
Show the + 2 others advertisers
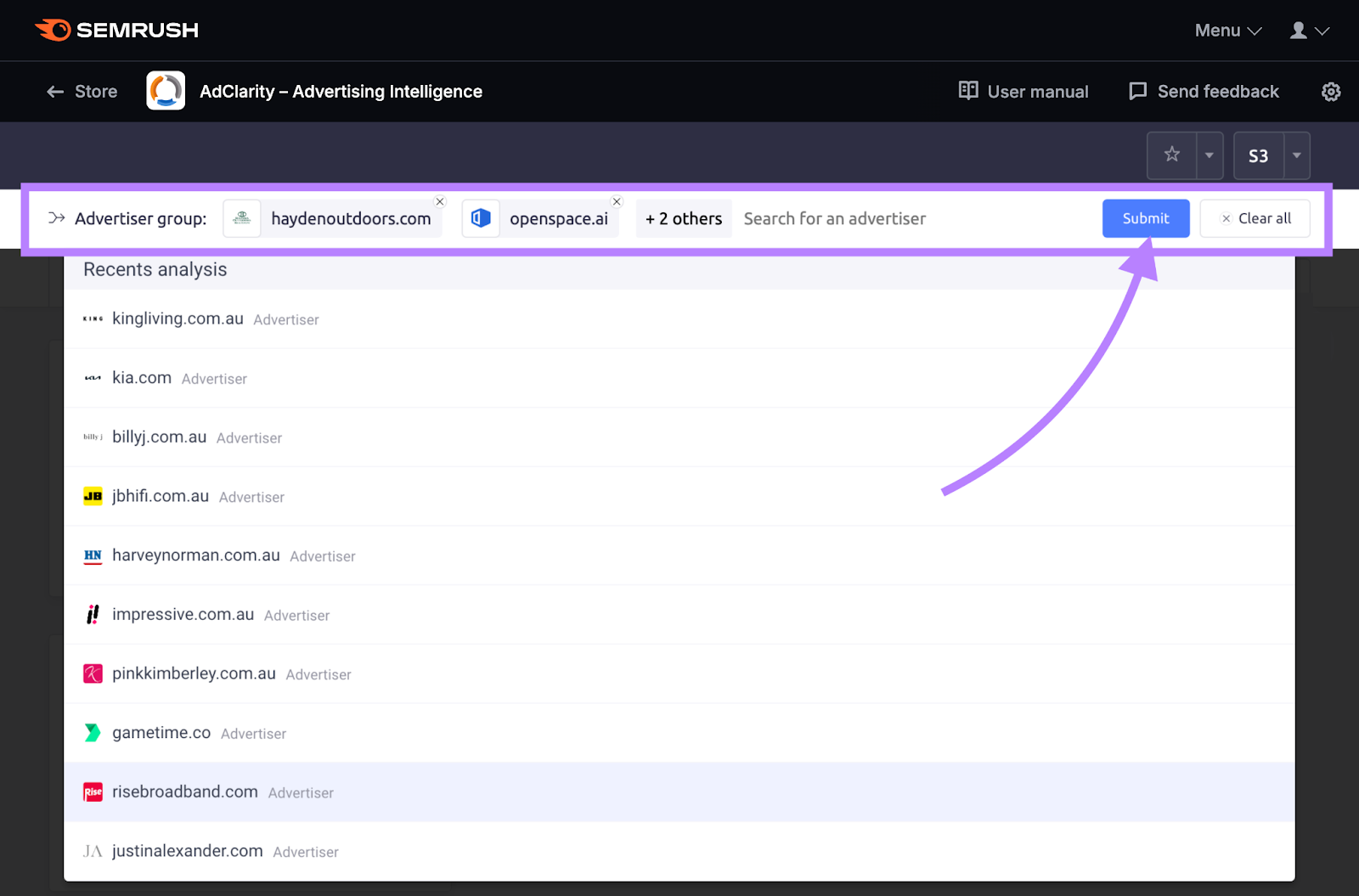pos(684,219)
